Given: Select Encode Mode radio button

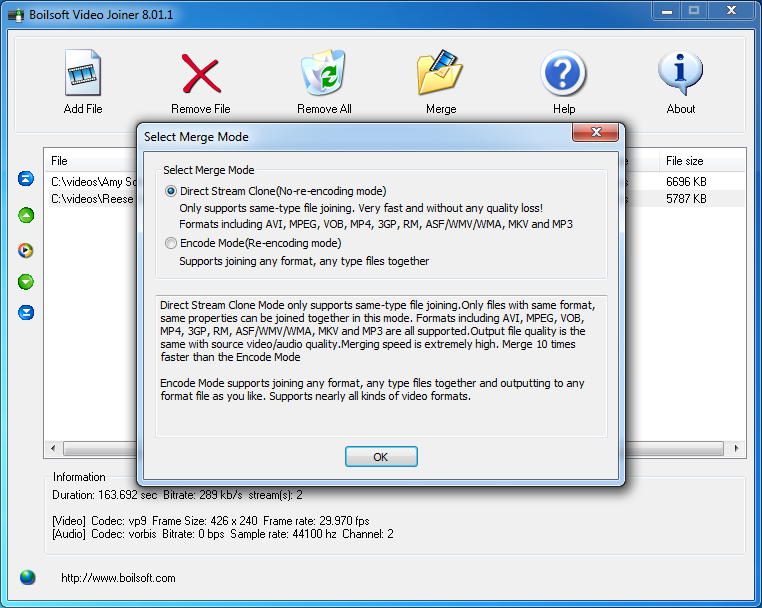Looking at the screenshot, I should click(171, 243).
